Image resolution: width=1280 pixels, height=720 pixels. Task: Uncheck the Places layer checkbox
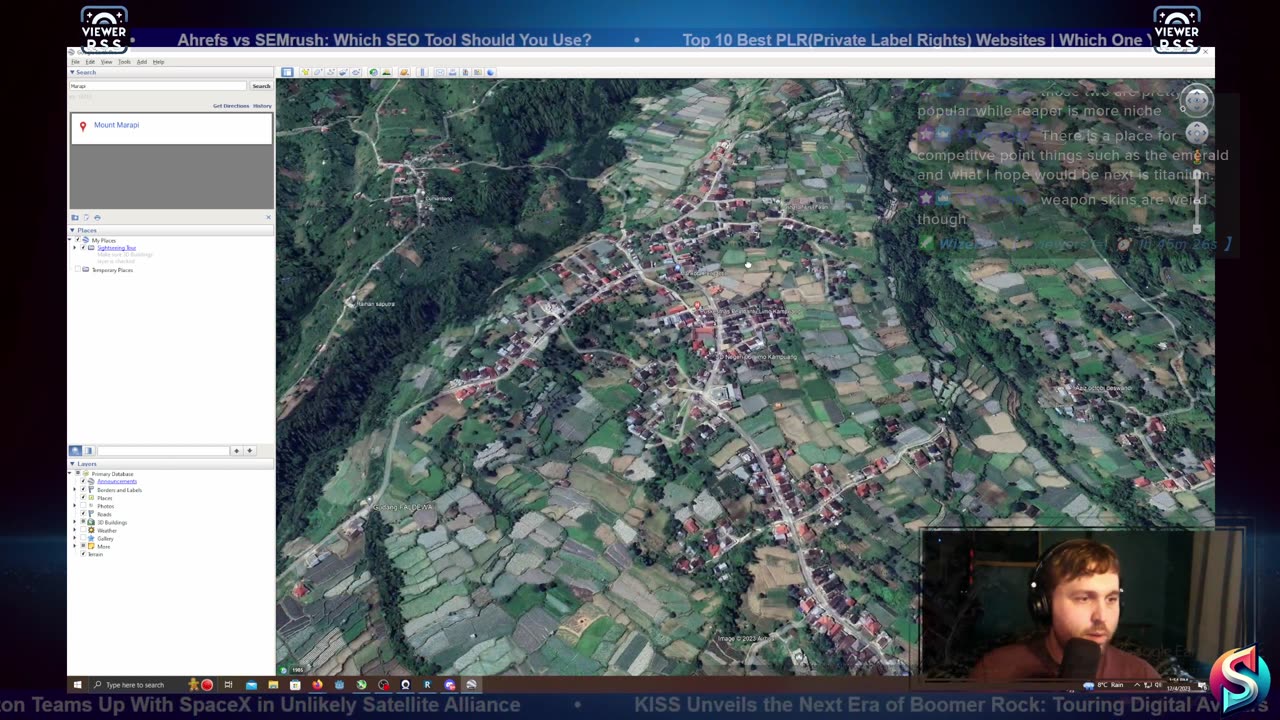click(x=83, y=498)
